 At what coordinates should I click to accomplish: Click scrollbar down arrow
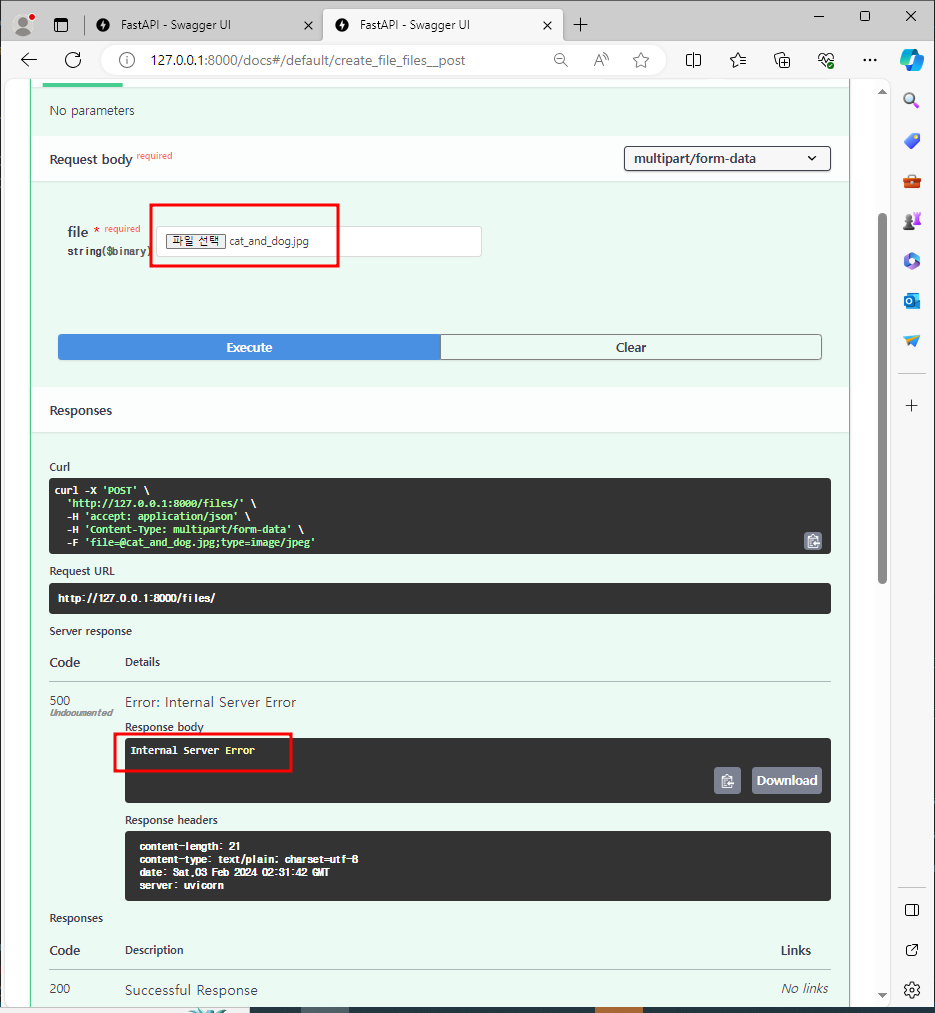click(x=882, y=996)
